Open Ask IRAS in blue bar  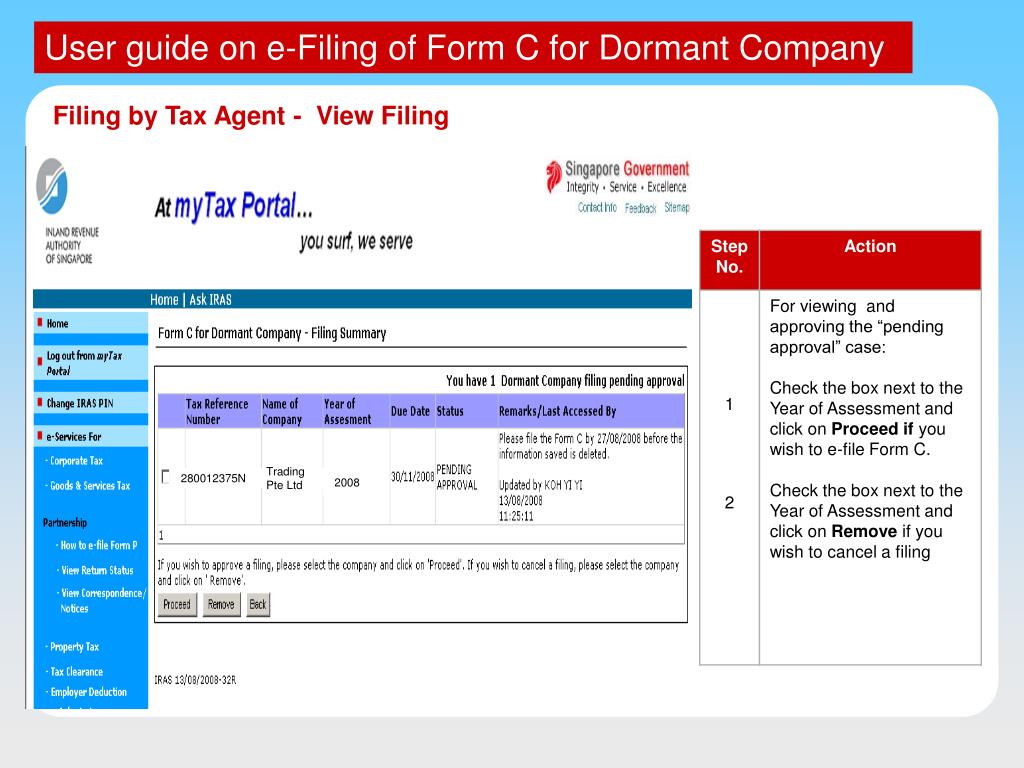(x=210, y=300)
